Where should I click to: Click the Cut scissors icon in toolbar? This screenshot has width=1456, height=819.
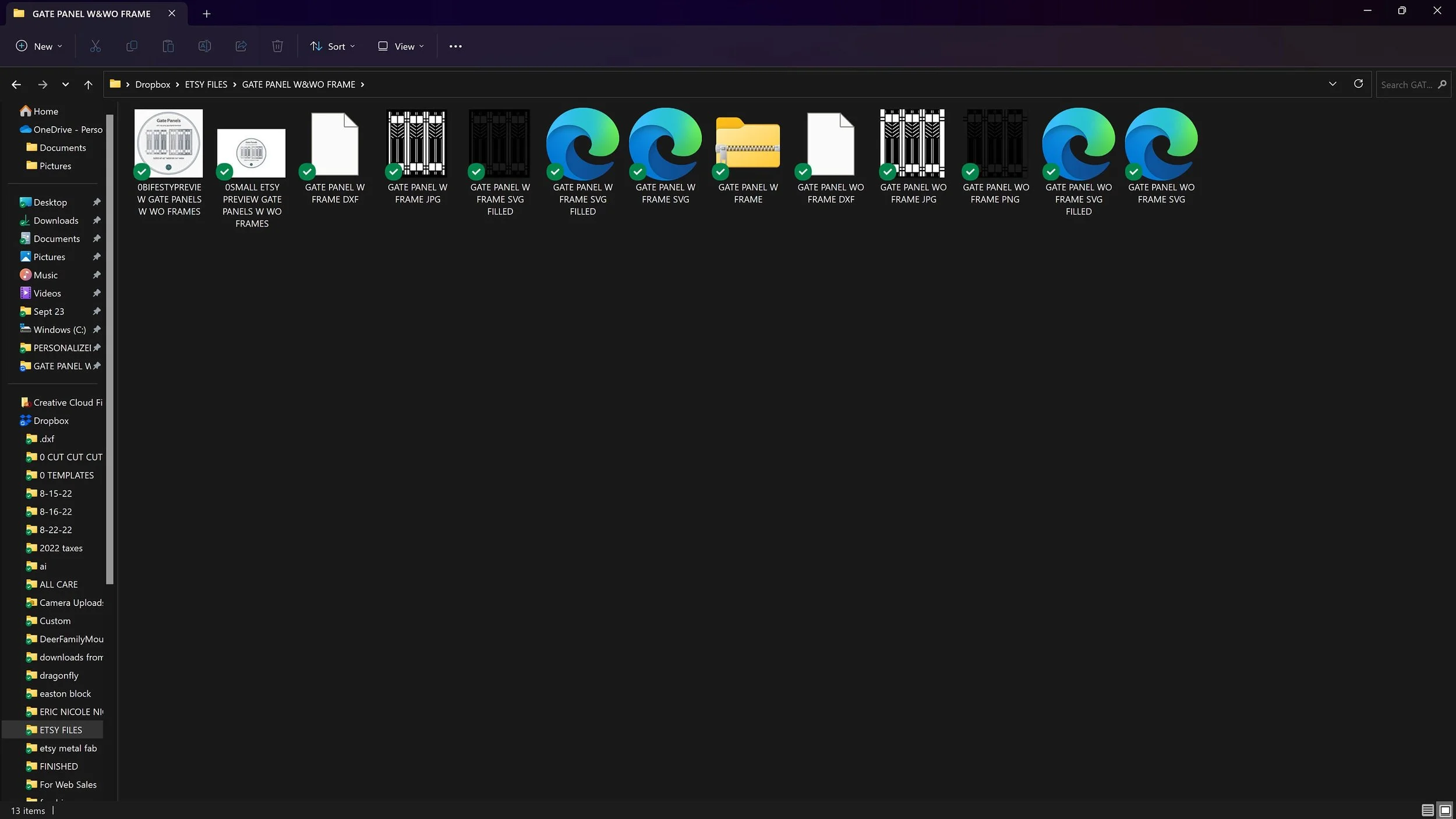[96, 46]
